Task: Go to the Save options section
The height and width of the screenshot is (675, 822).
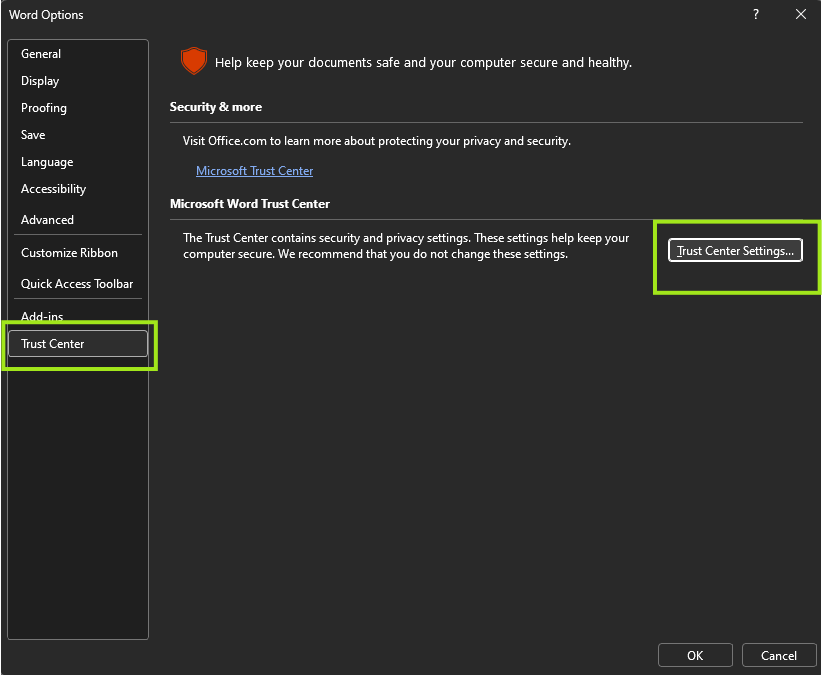Action: pyautogui.click(x=33, y=135)
